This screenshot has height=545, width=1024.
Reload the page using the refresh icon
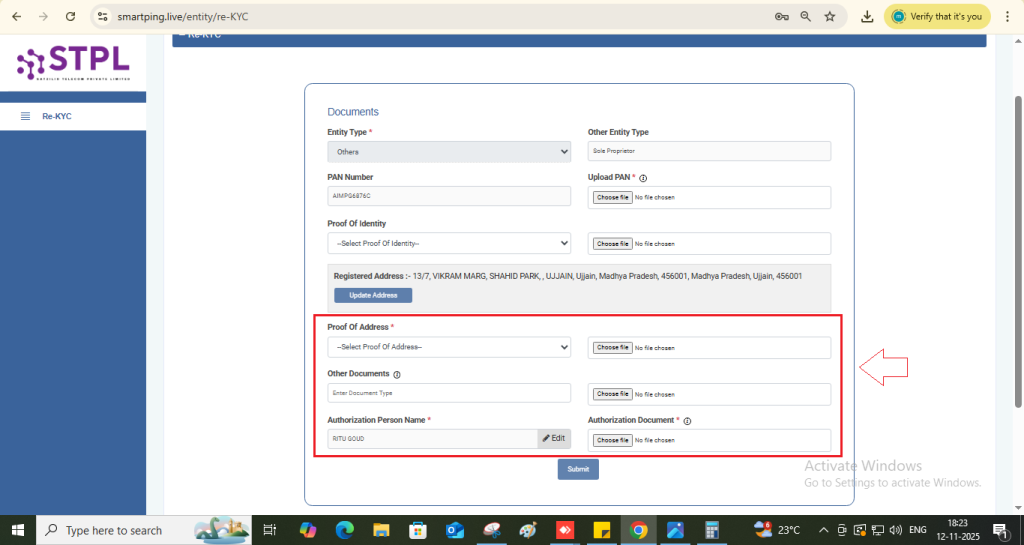[x=70, y=17]
